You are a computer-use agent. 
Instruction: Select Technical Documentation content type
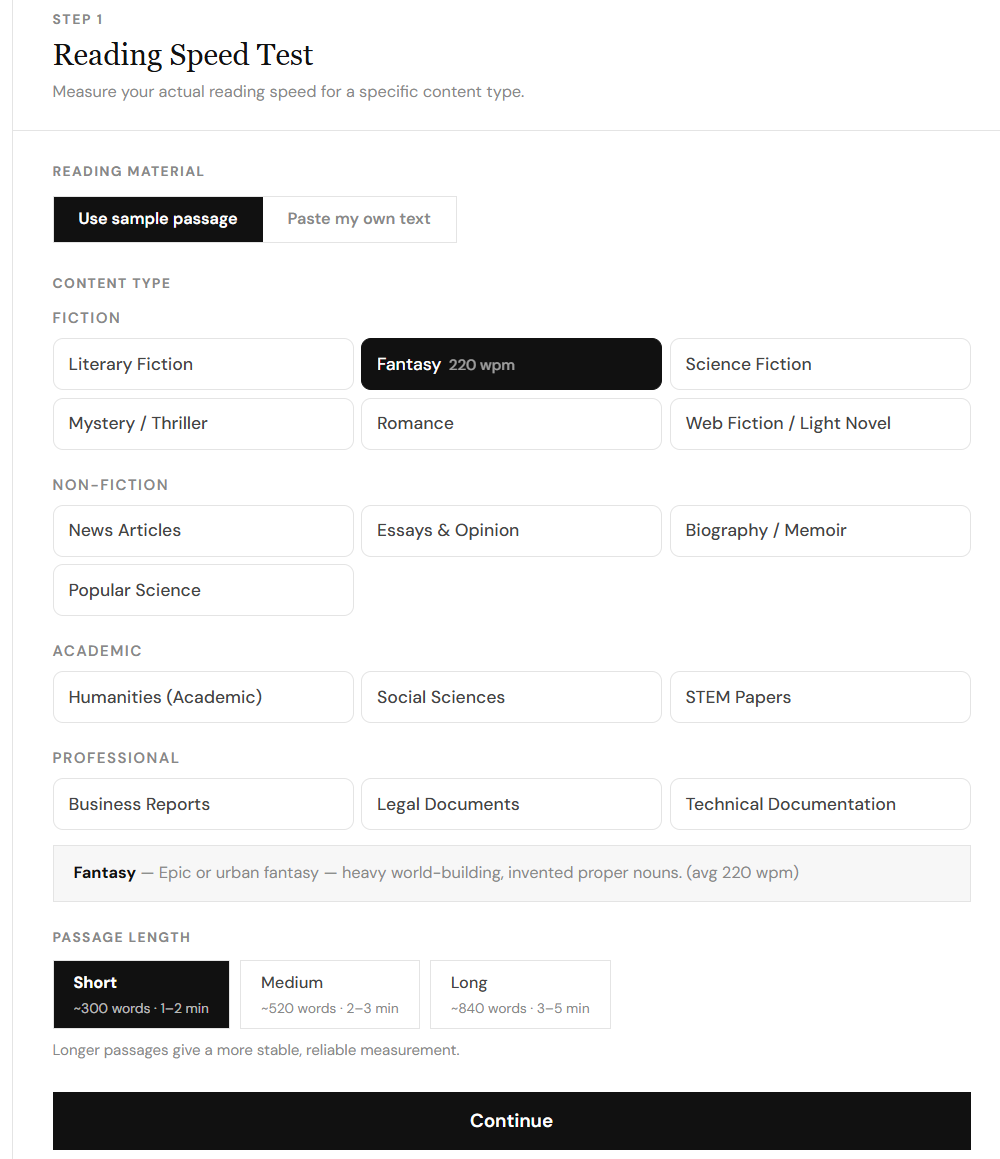click(820, 803)
